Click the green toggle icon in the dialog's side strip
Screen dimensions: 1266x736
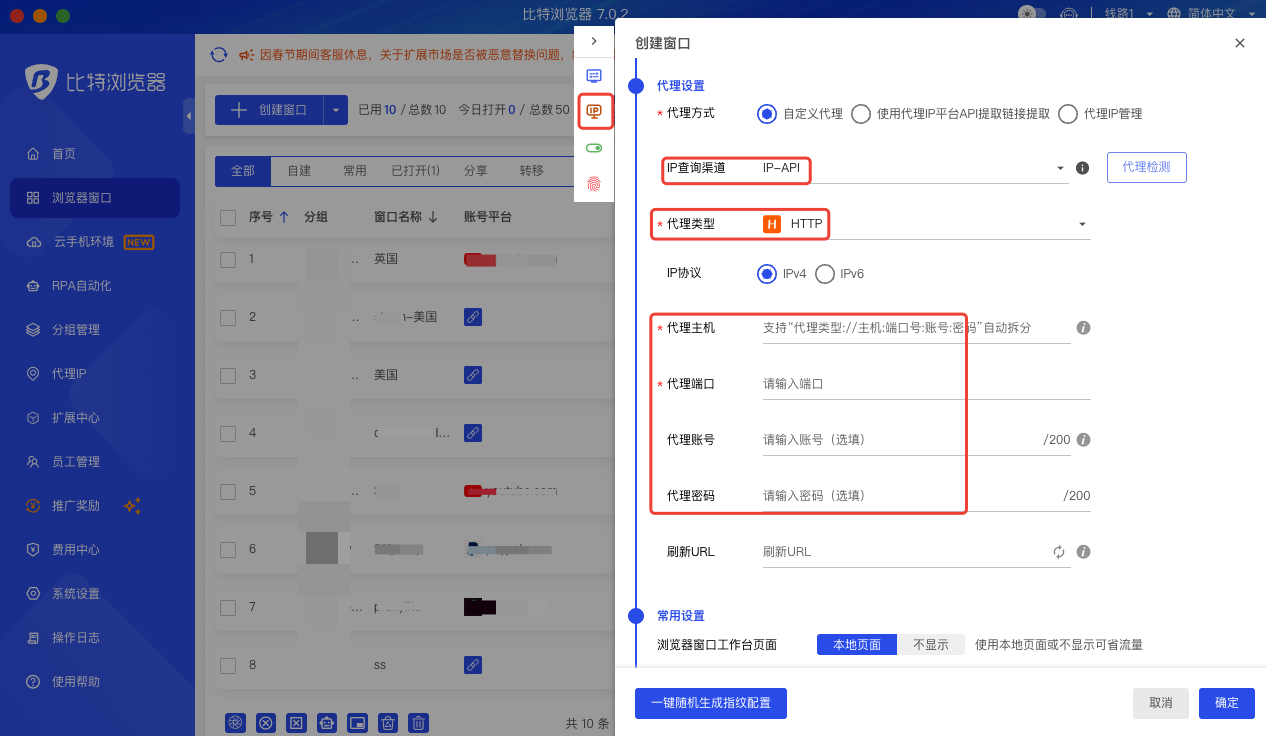coord(594,148)
